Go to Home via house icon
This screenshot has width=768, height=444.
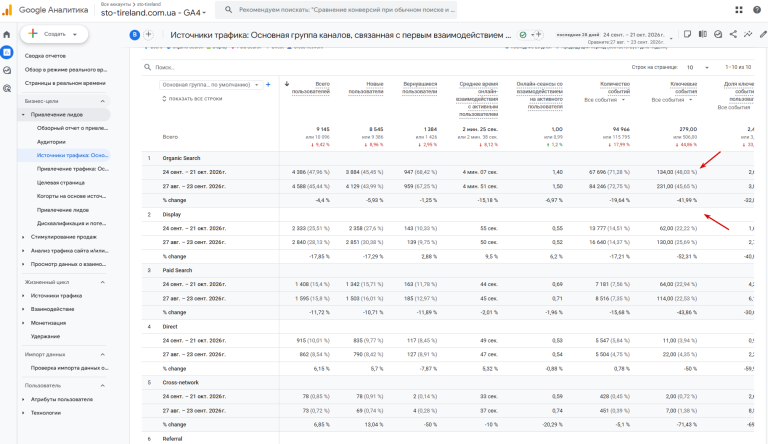tap(7, 34)
